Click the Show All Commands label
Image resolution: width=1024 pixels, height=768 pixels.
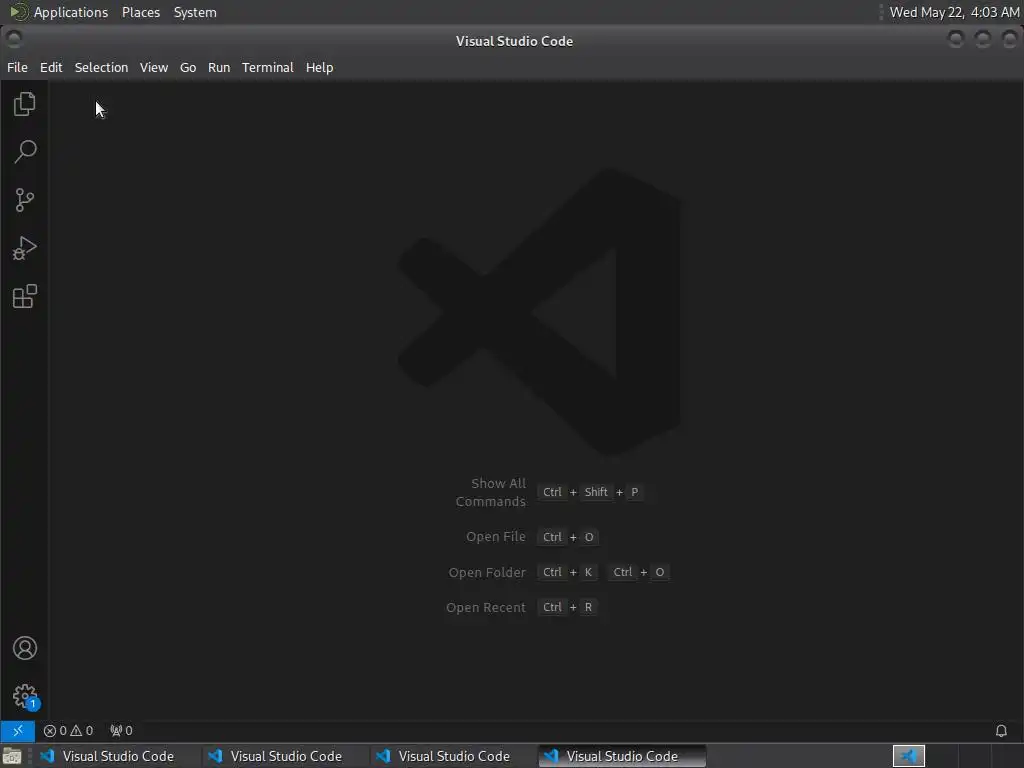coord(490,492)
